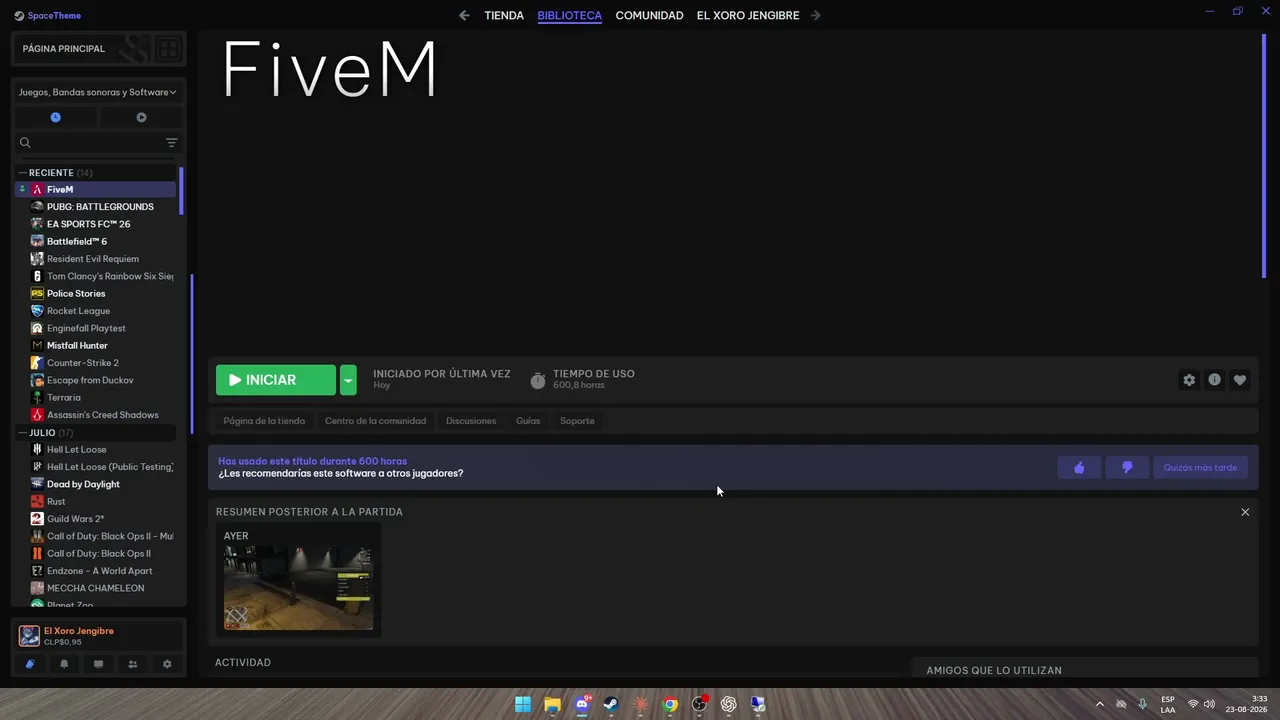Click the Rust game icon
Image resolution: width=1280 pixels, height=720 pixels.
coord(37,501)
